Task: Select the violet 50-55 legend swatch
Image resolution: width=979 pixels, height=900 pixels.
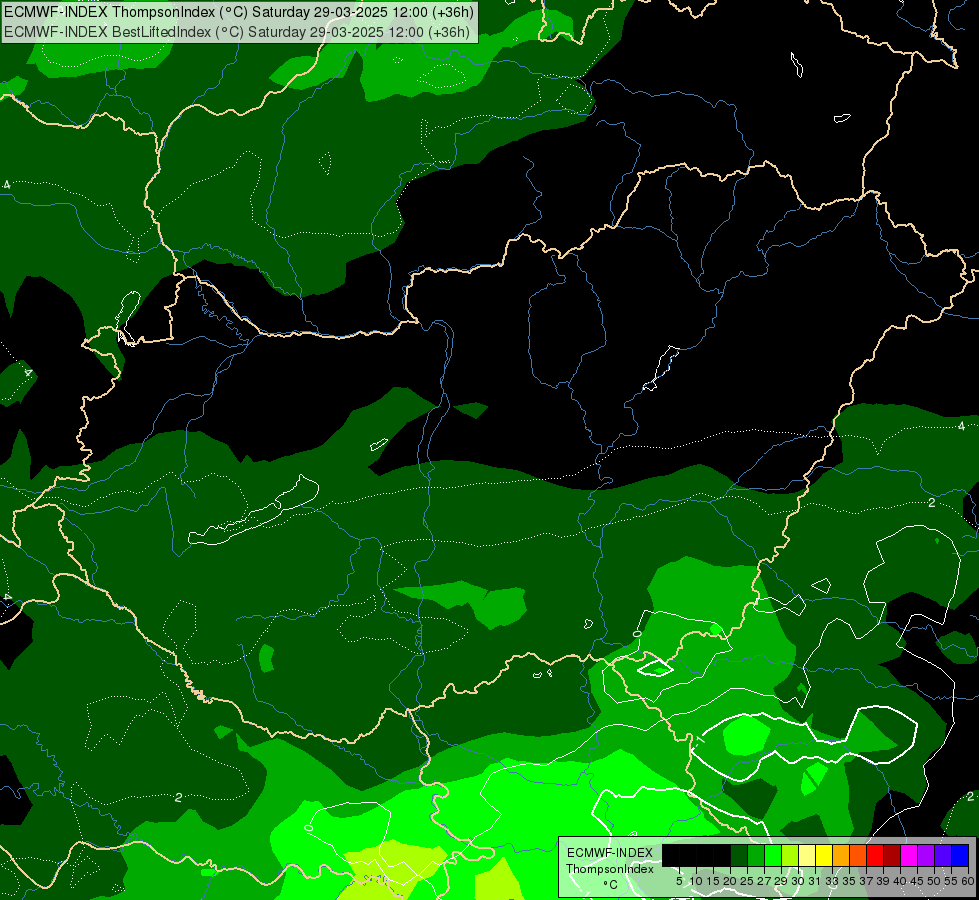Action: [x=943, y=855]
